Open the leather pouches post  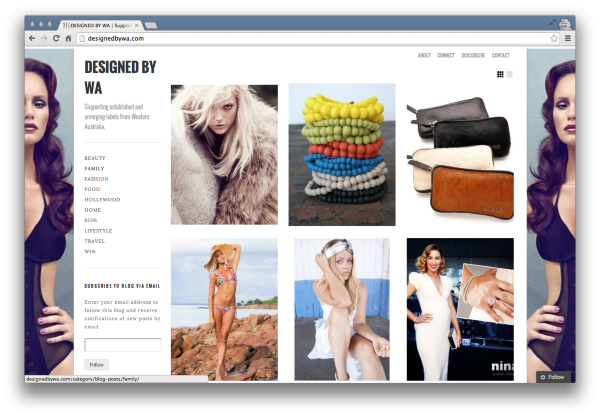pos(460,158)
